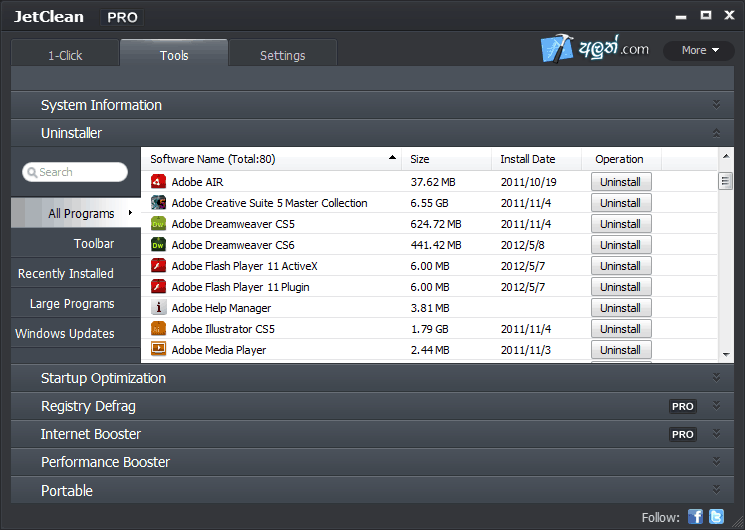Click the Creative Suite 5 Master Collection icon
The width and height of the screenshot is (745, 530).
pyautogui.click(x=158, y=202)
